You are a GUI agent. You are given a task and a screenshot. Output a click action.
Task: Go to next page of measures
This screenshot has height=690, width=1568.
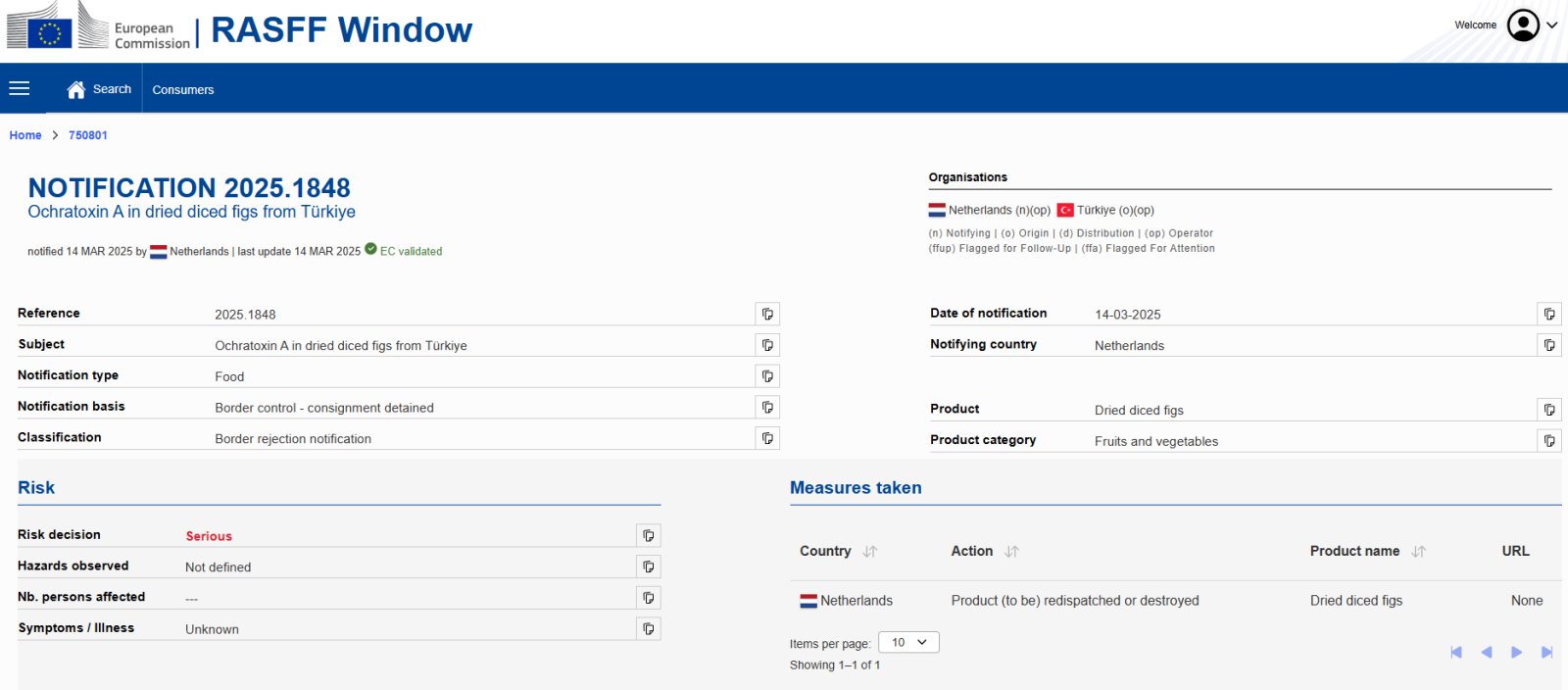pyautogui.click(x=1517, y=653)
